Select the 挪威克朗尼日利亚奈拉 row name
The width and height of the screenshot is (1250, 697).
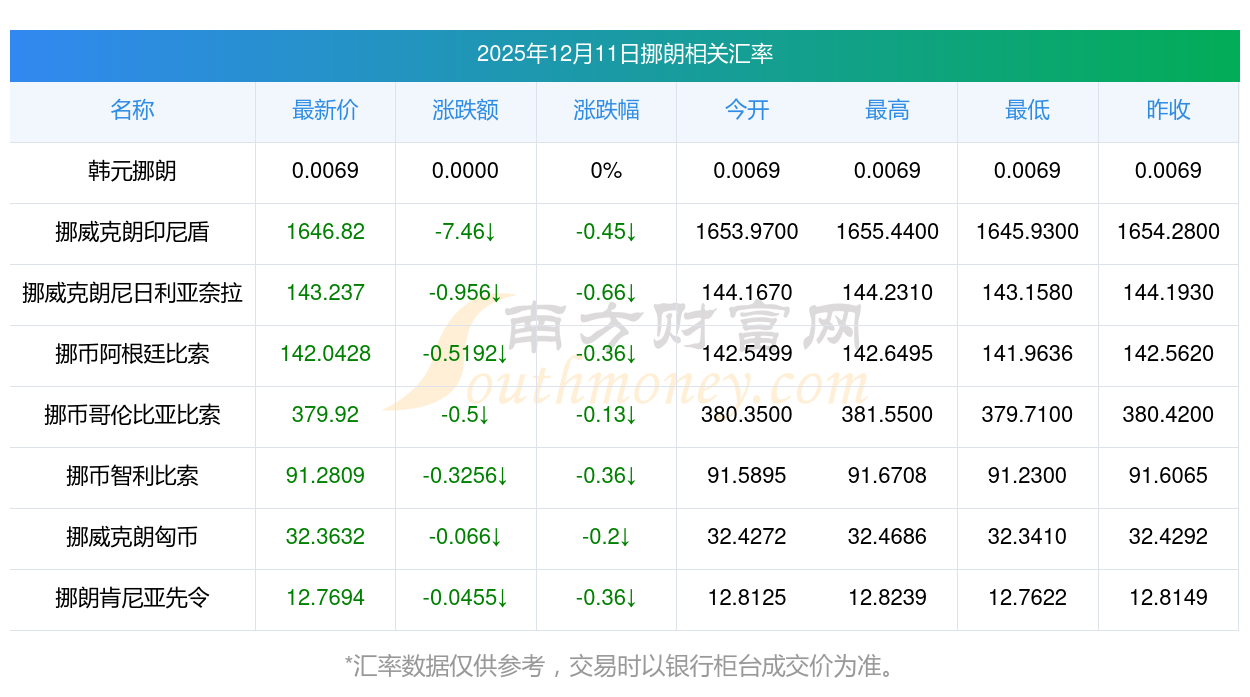(132, 293)
